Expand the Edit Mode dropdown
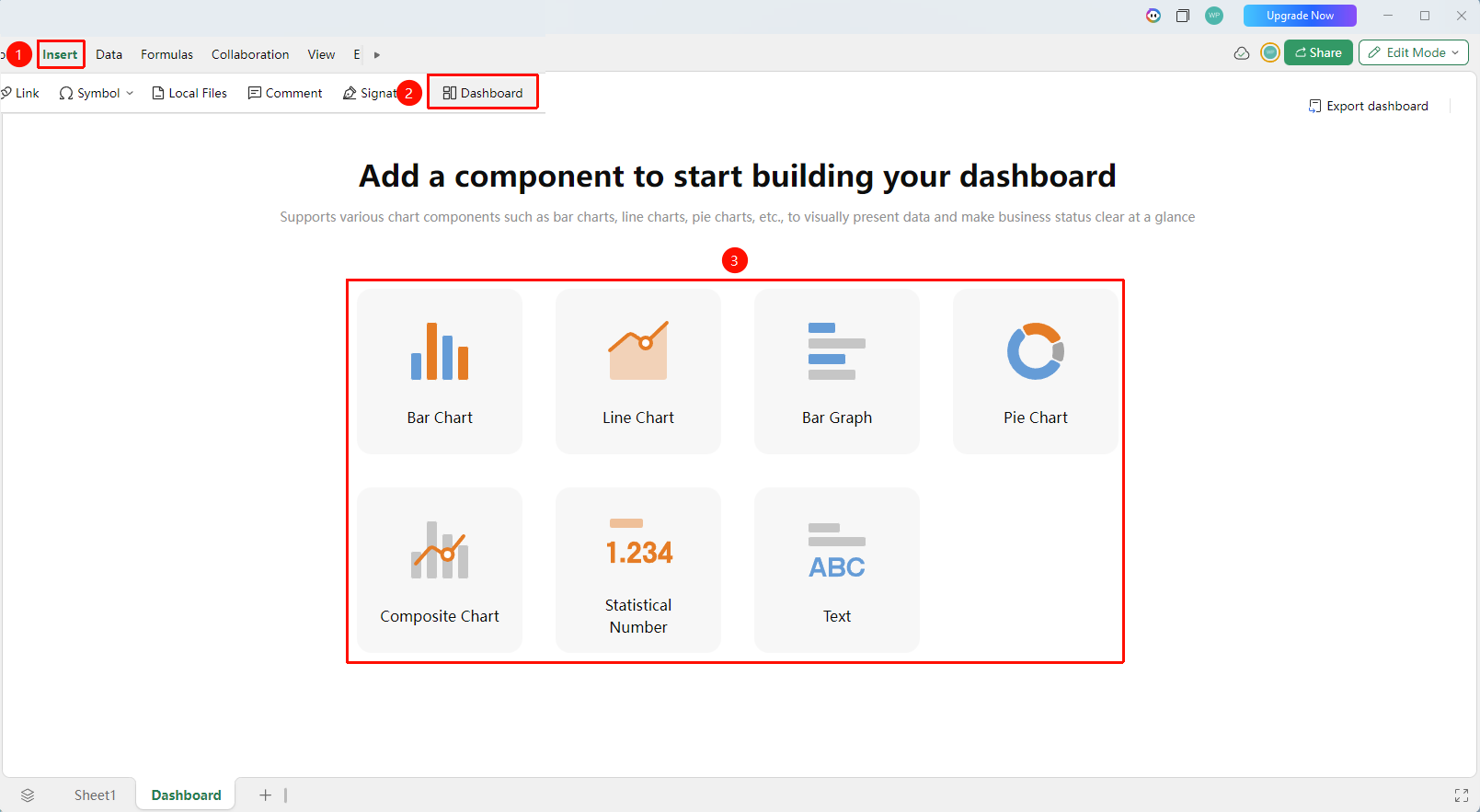 (1414, 52)
